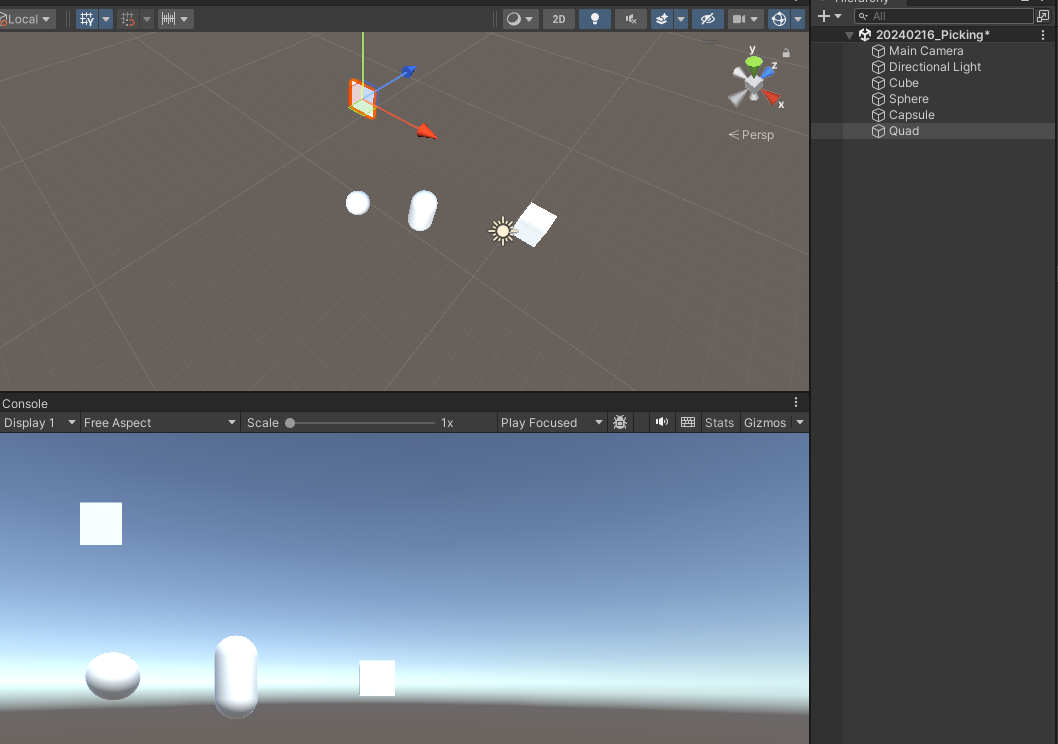
Task: Open Game view Gizmos dropdown arrow
Action: (800, 422)
